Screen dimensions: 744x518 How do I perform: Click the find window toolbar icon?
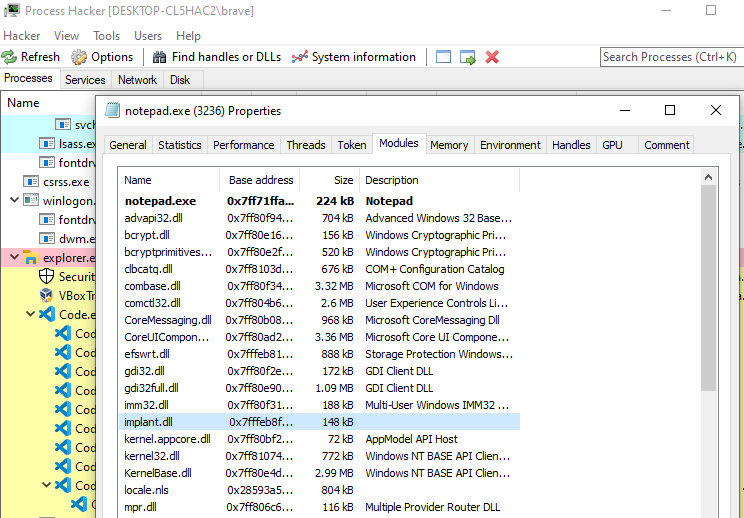point(443,57)
